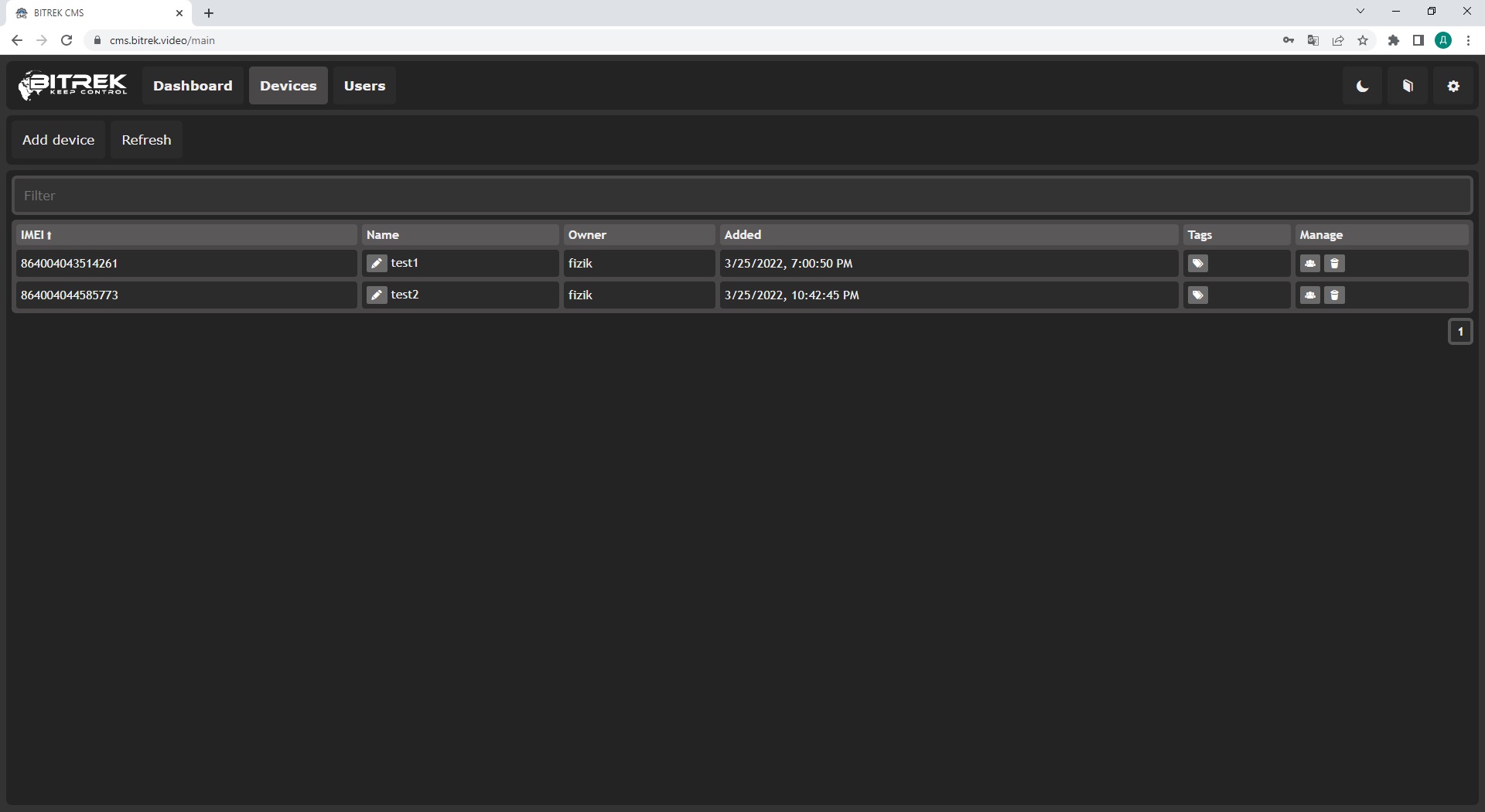Toggle dark mode with the moon icon
1485x812 pixels.
[x=1362, y=86]
